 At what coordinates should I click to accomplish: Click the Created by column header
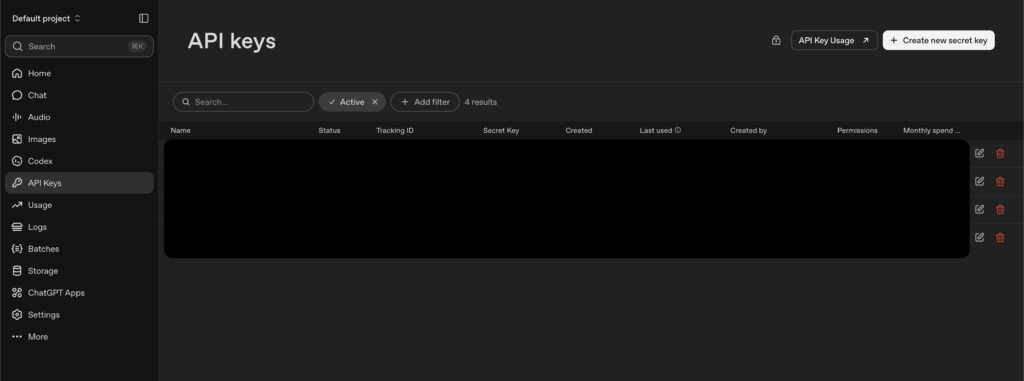point(748,131)
